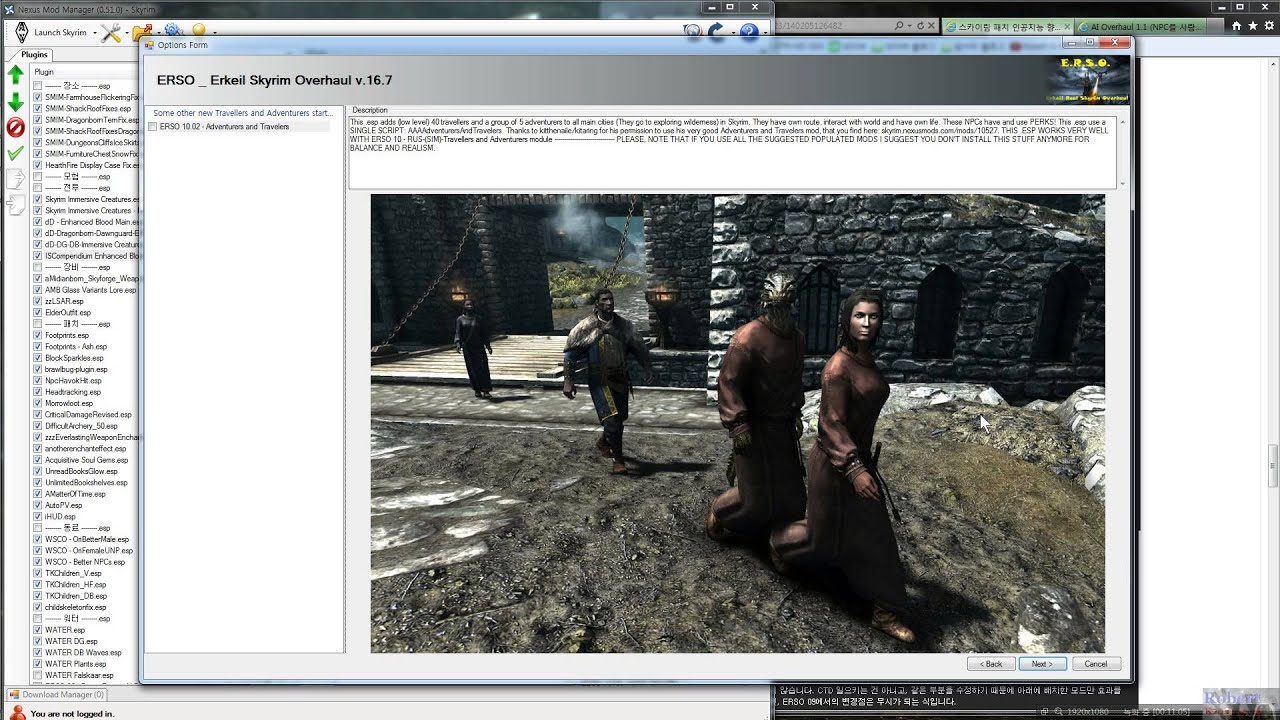Image resolution: width=1280 pixels, height=720 pixels.
Task: Close the Korean Skyrim patch browser tab
Action: tap(1067, 26)
